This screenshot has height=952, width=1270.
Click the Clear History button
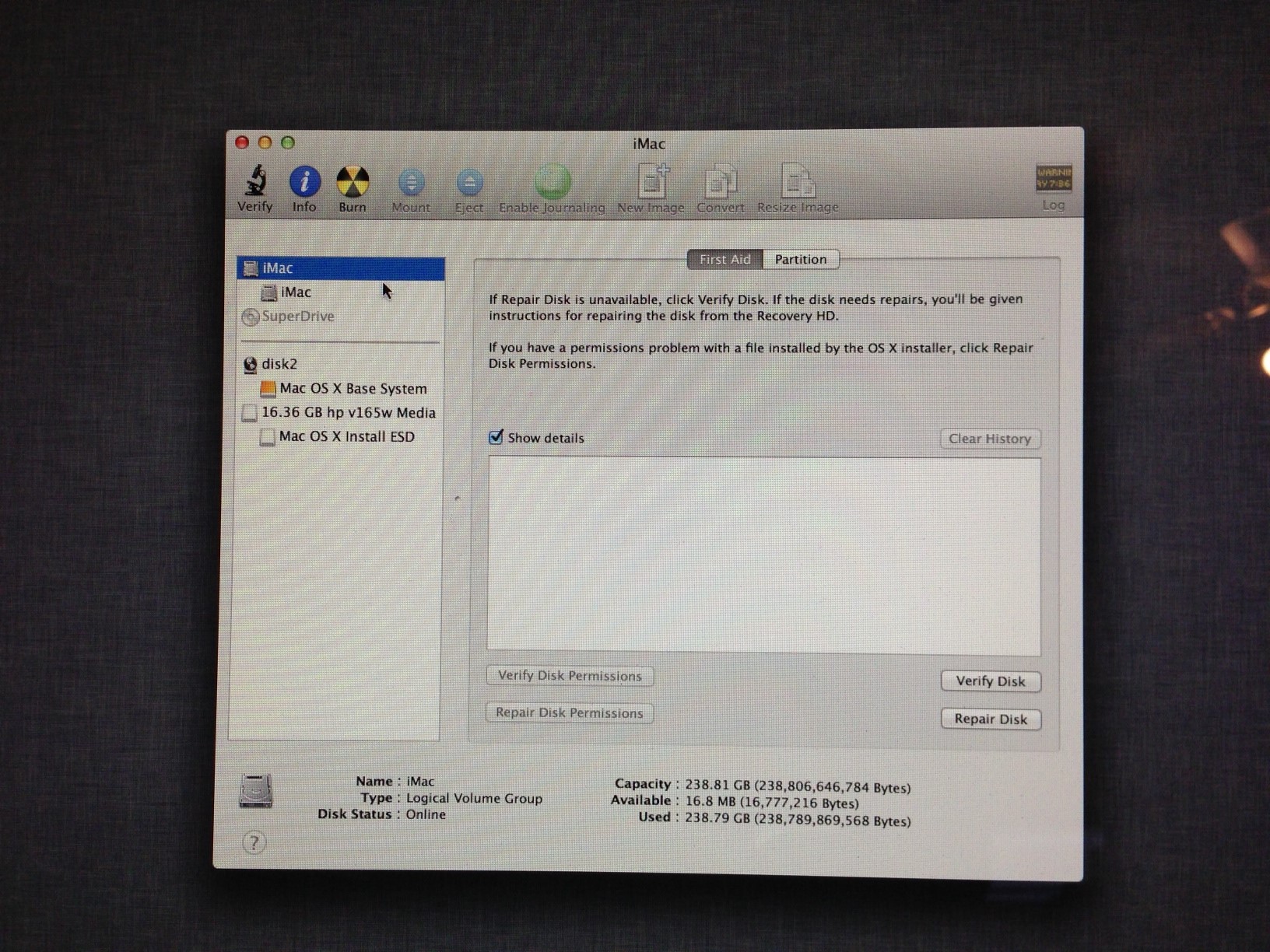(x=990, y=439)
